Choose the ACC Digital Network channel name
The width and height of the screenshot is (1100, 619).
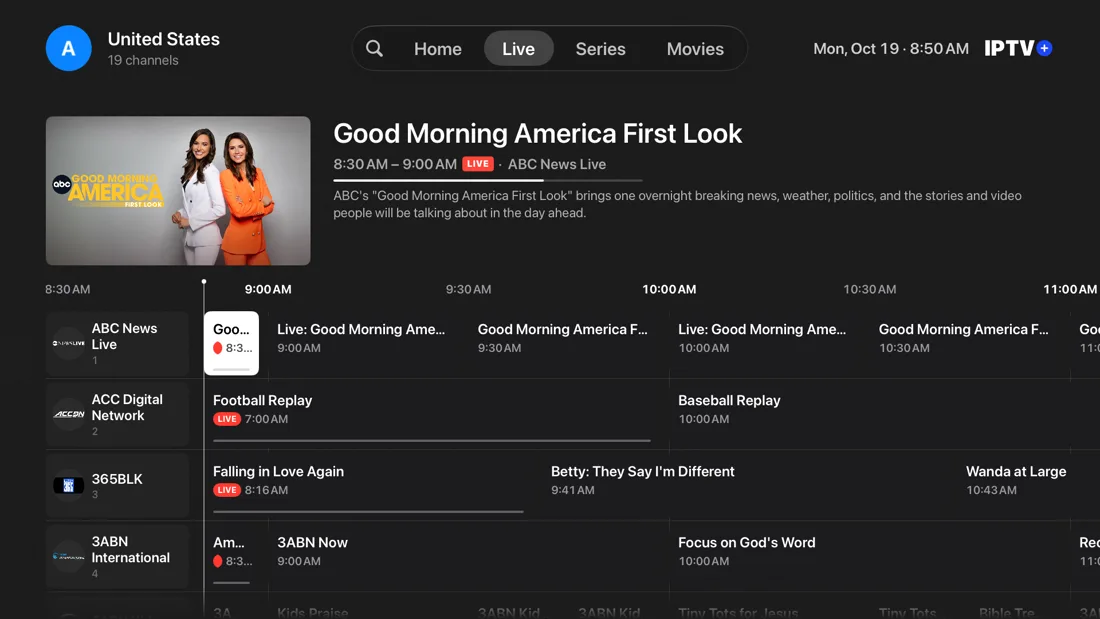pyautogui.click(x=127, y=407)
